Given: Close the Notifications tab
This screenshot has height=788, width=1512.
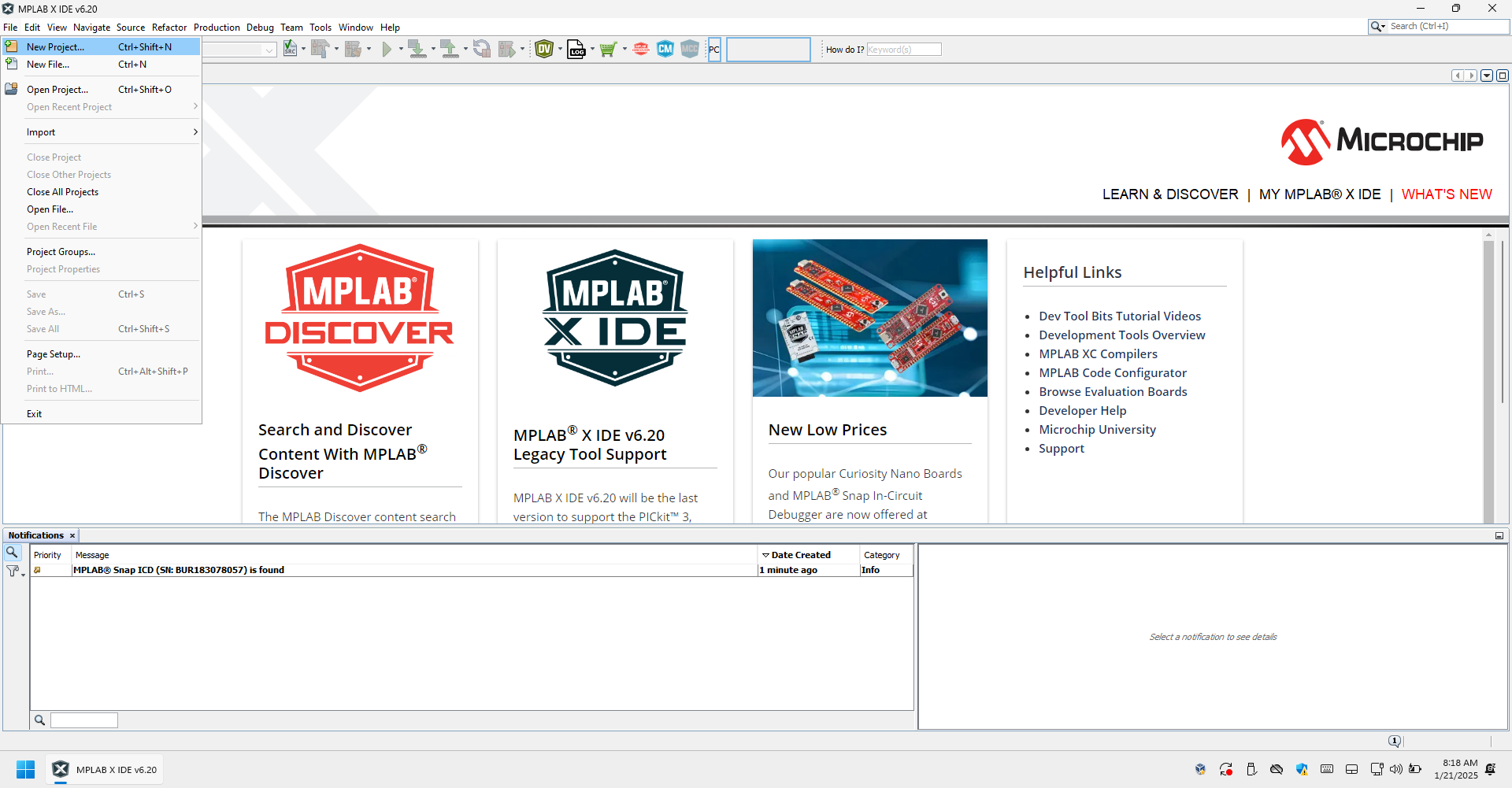Looking at the screenshot, I should point(72,535).
